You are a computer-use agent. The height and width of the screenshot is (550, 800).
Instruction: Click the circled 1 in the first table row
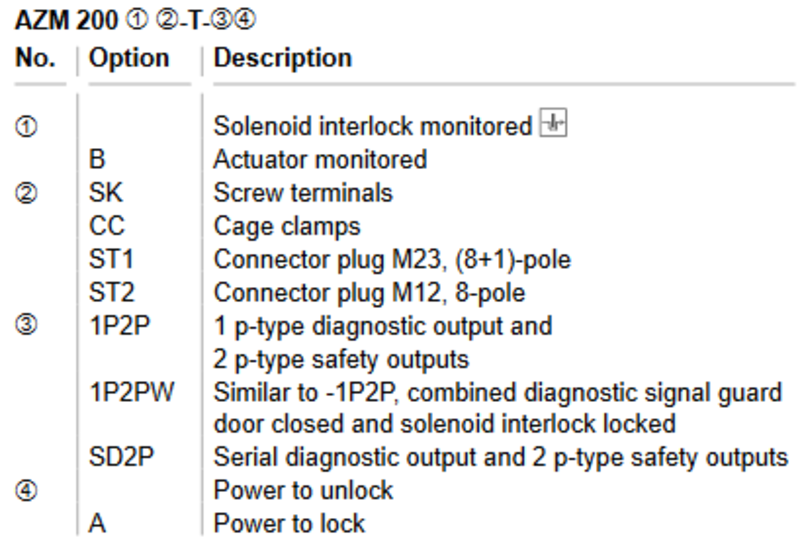[x=26, y=127]
